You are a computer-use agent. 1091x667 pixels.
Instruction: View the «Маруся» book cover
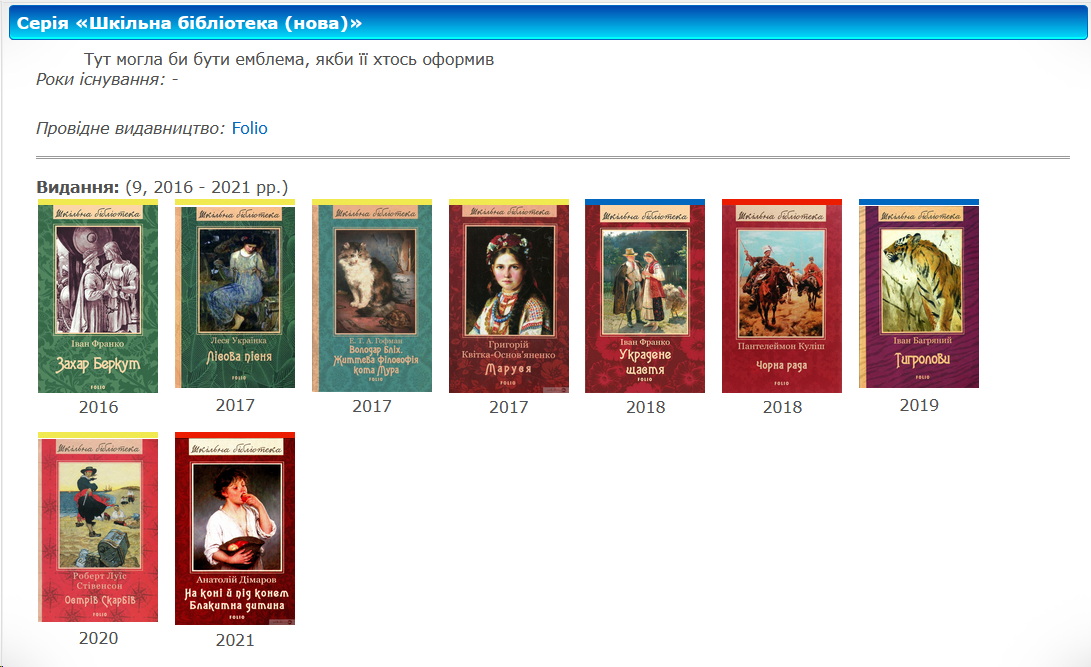tap(509, 296)
